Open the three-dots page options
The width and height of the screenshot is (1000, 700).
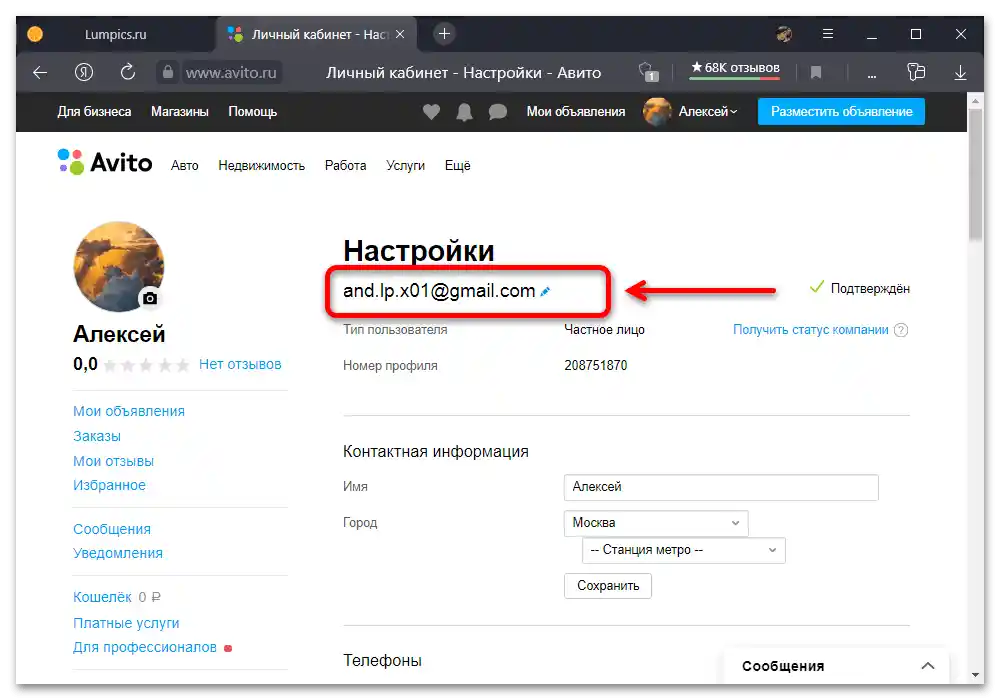point(872,75)
